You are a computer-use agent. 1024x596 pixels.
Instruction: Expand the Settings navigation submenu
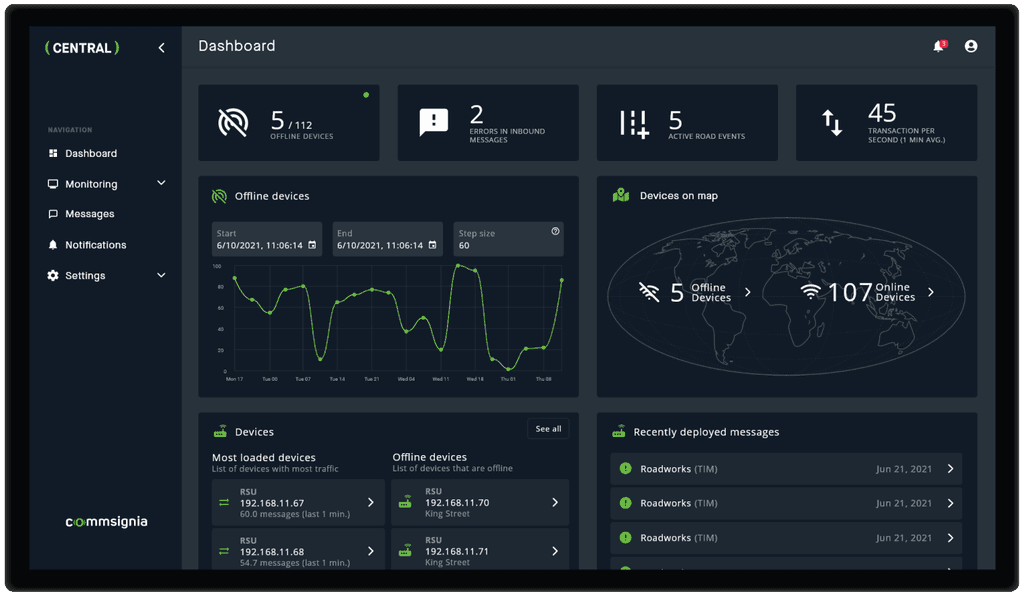161,276
